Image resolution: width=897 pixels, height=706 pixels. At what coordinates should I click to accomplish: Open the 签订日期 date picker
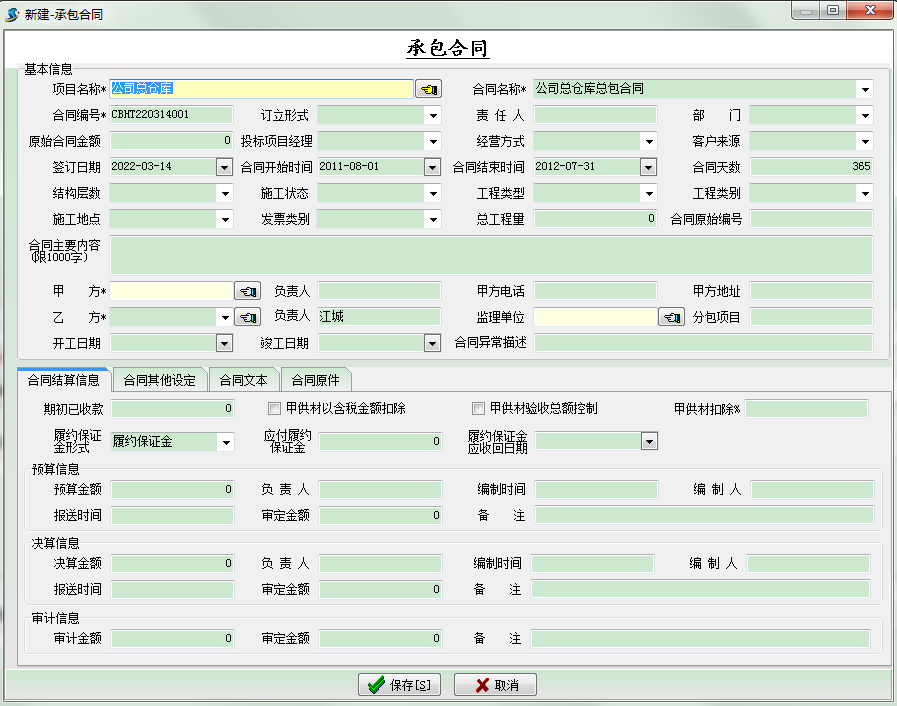[224, 167]
